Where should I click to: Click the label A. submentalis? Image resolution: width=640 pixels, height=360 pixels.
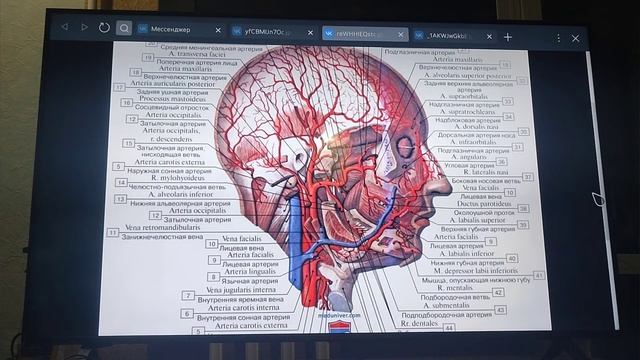click(446, 305)
